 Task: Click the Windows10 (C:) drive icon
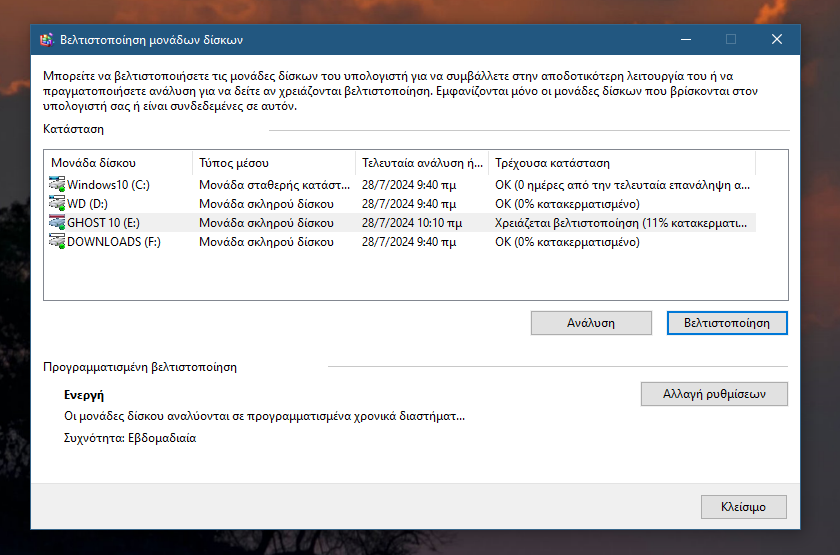pyautogui.click(x=57, y=184)
